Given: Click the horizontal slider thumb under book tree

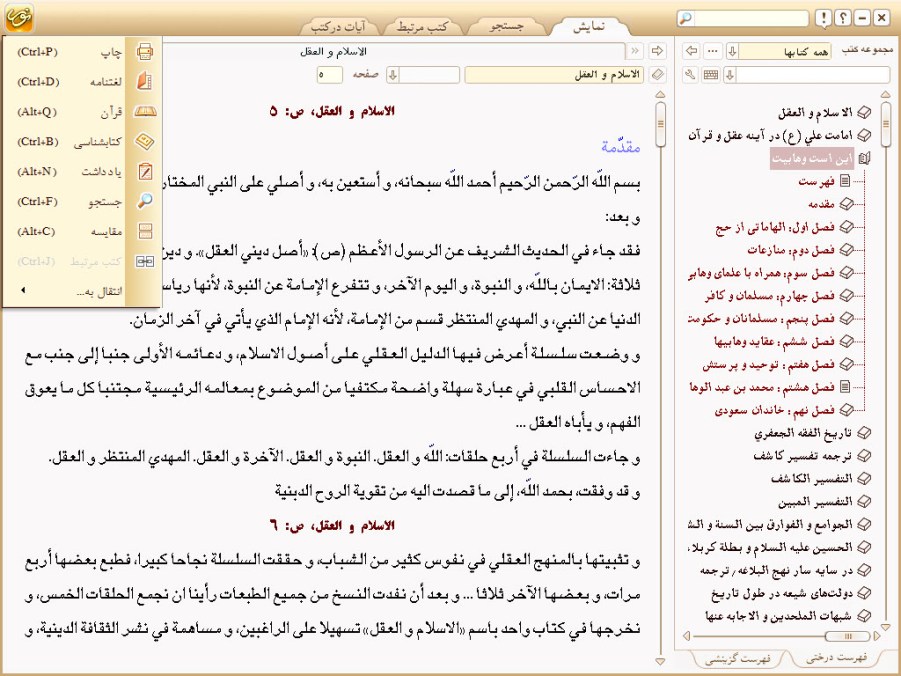Looking at the screenshot, I should click(x=847, y=636).
